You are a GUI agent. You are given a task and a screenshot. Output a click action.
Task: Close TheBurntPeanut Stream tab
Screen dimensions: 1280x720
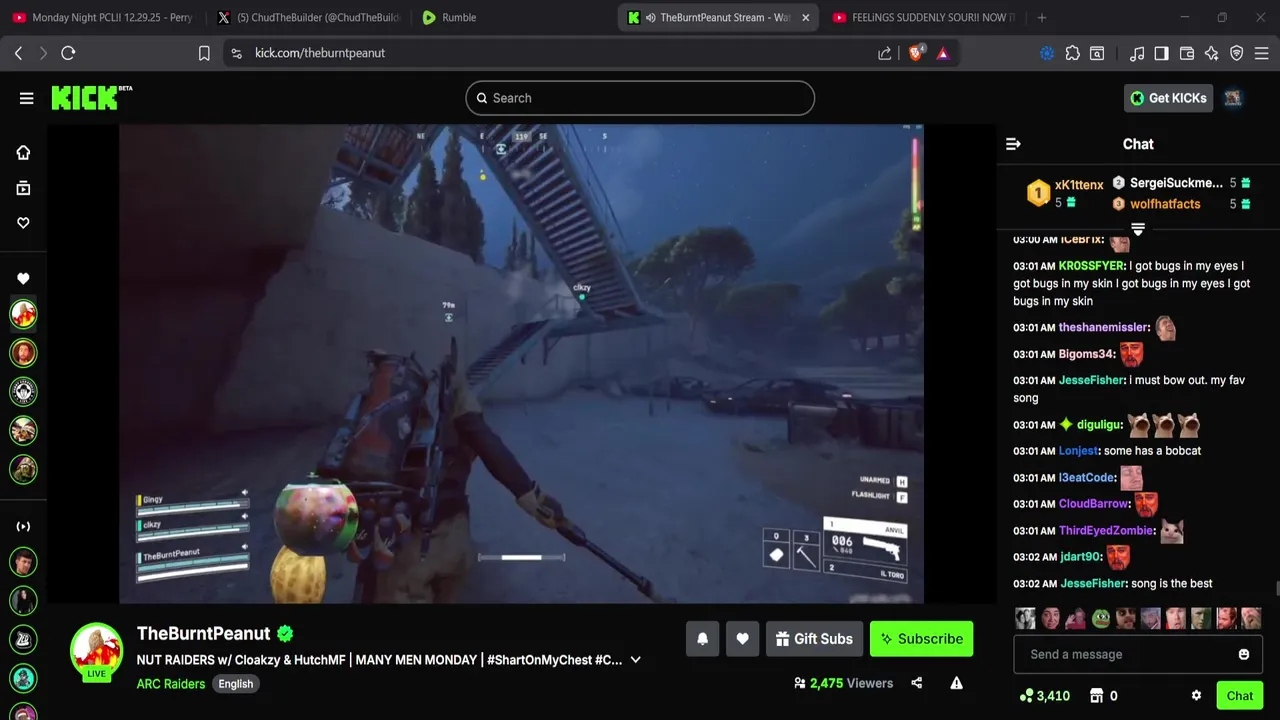pos(805,17)
